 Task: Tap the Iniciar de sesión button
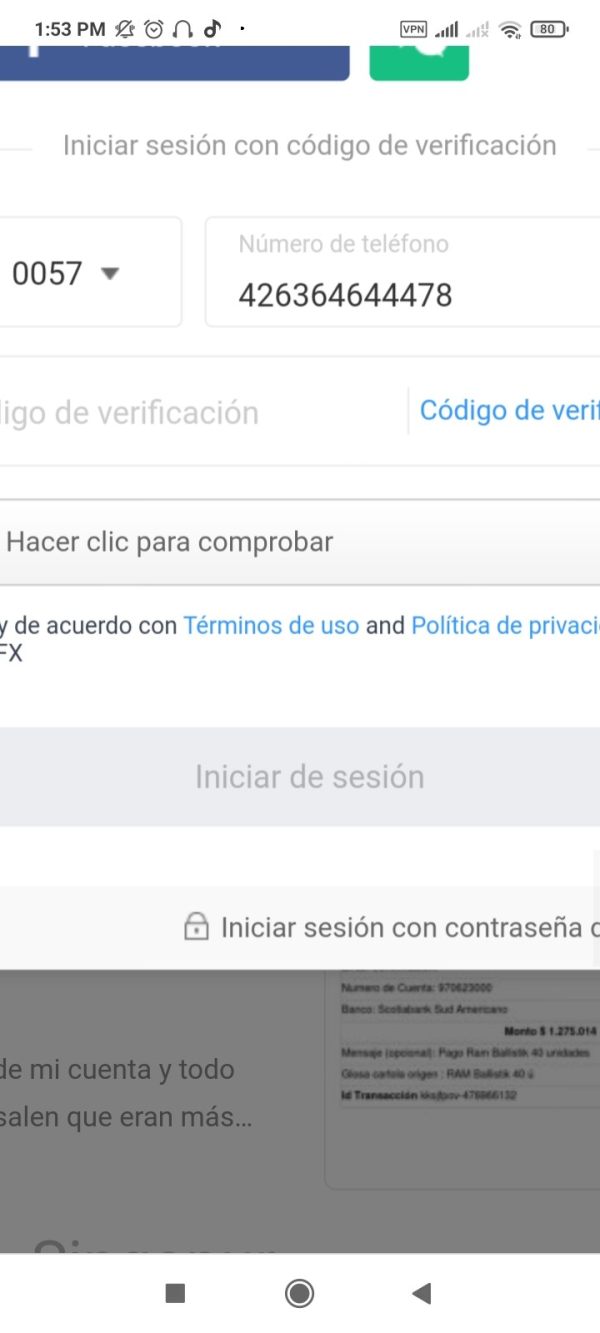300,777
